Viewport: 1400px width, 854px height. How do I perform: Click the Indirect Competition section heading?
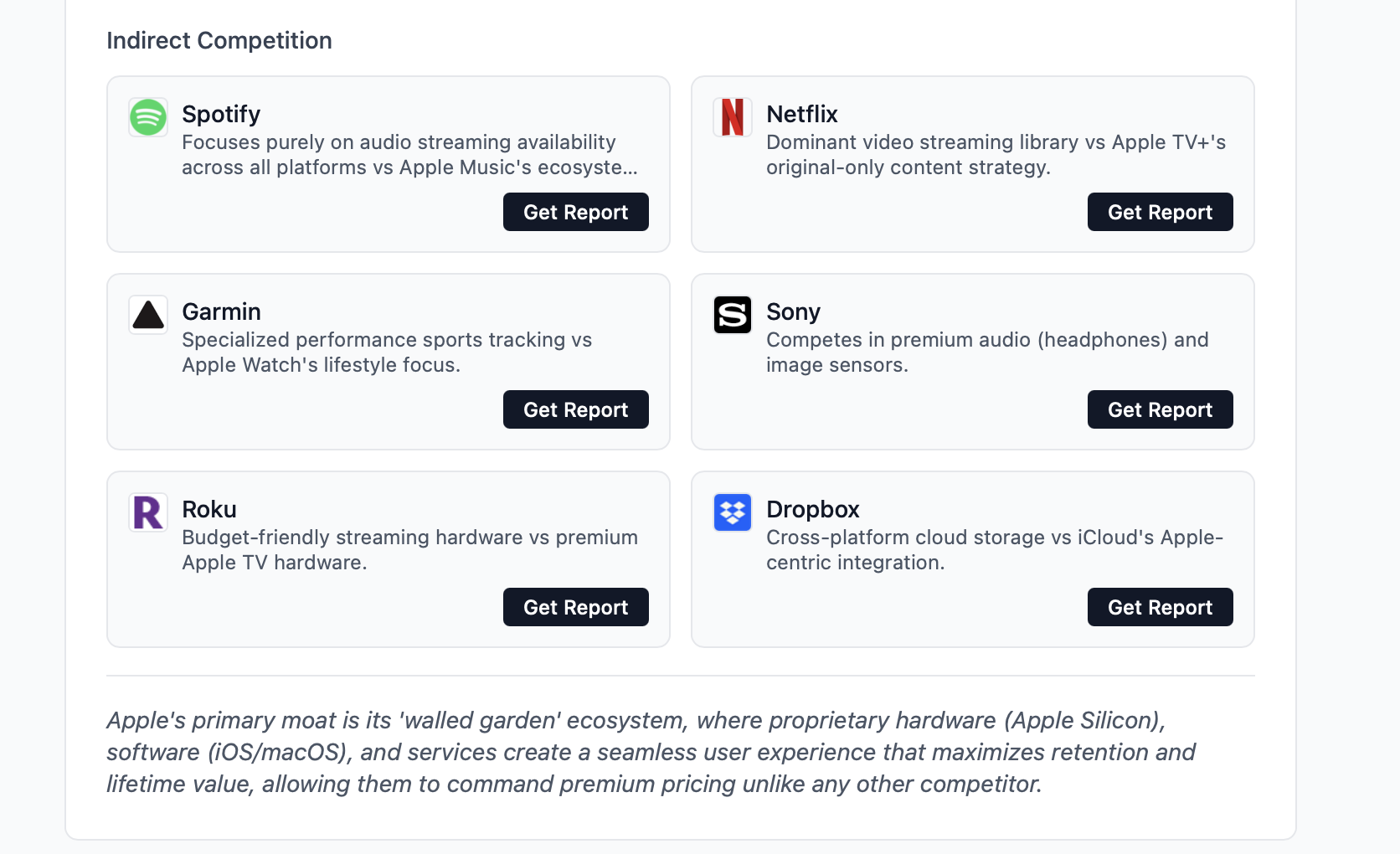tap(219, 40)
